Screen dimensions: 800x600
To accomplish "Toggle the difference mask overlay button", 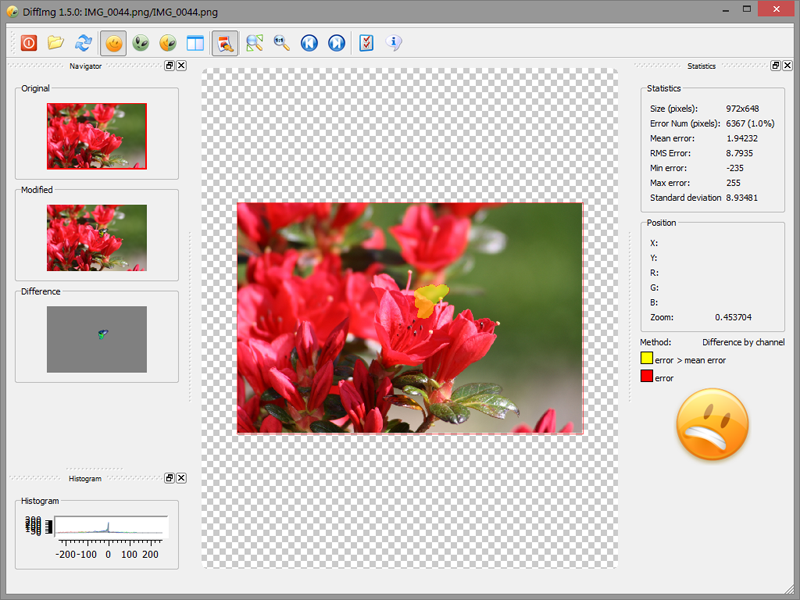I will (225, 43).
